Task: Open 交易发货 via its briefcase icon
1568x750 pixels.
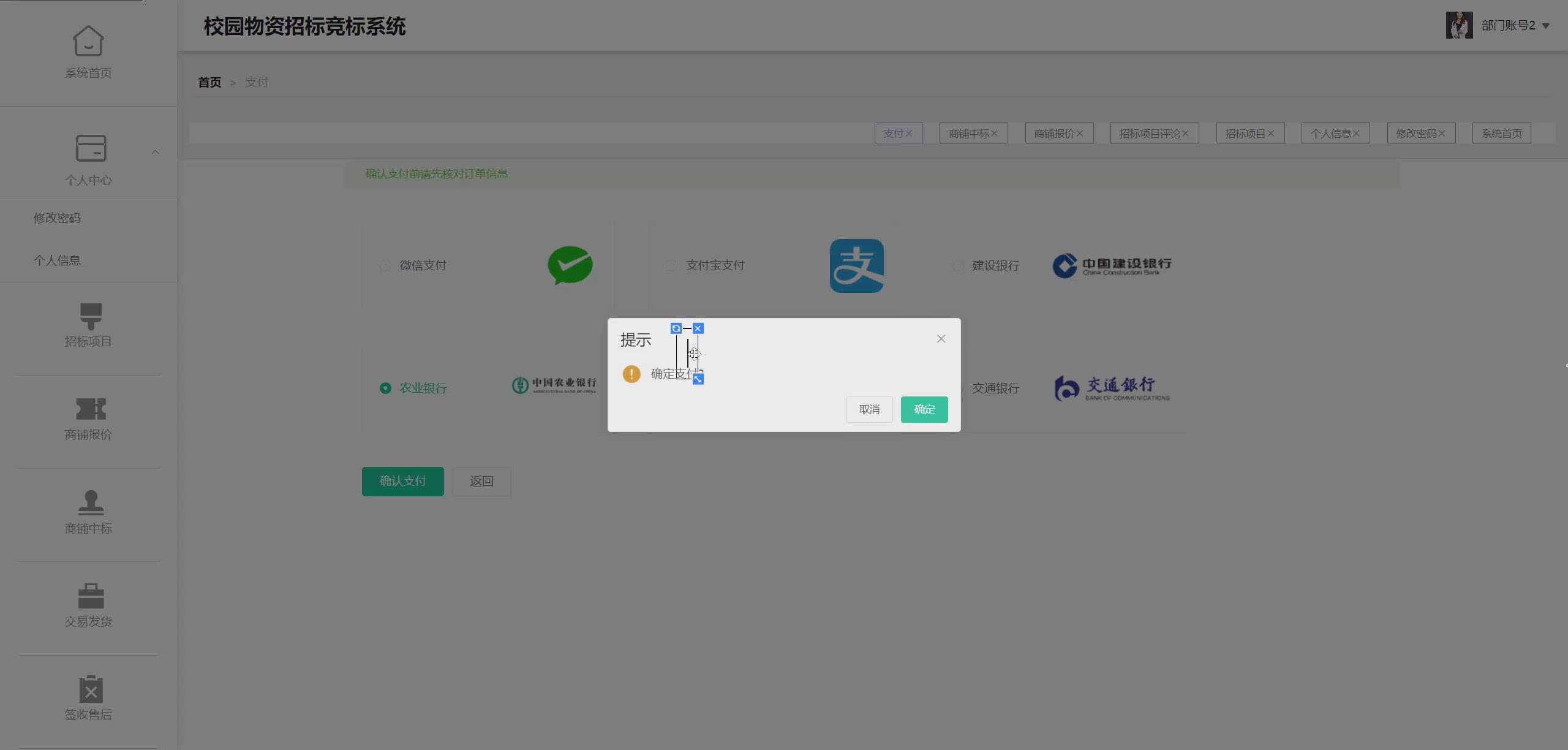Action: pos(90,596)
